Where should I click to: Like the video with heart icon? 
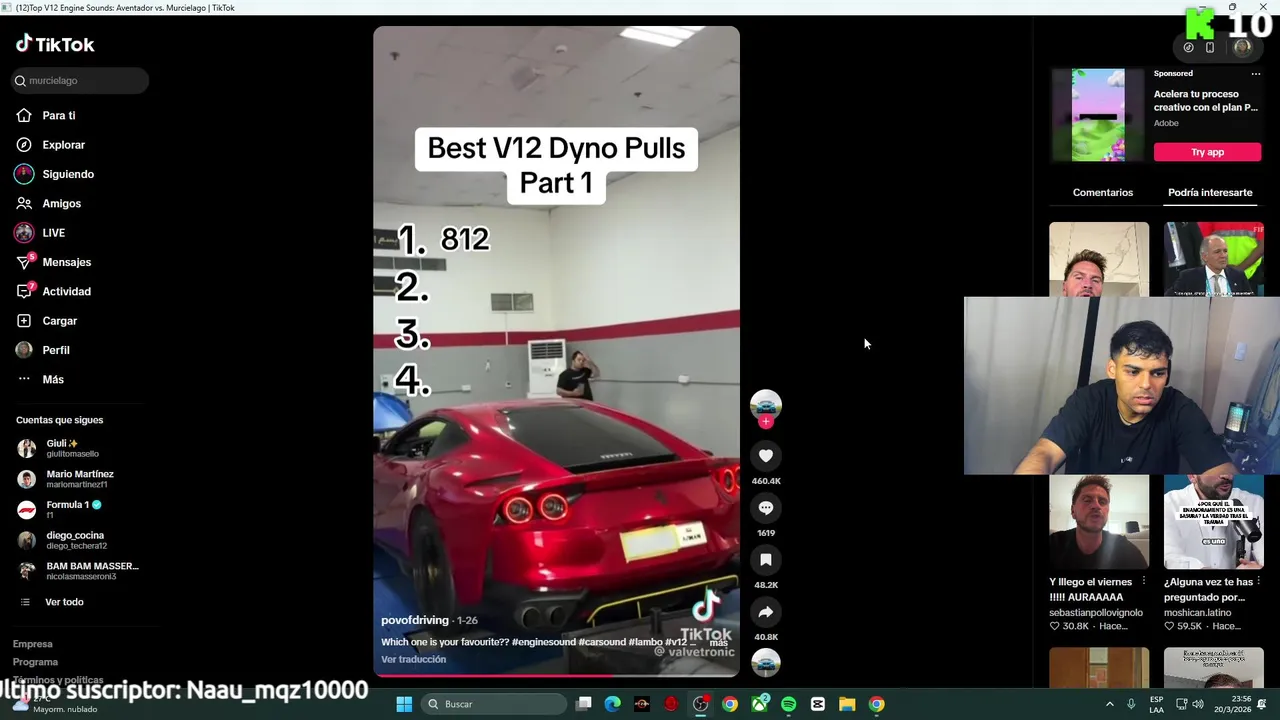click(x=766, y=456)
